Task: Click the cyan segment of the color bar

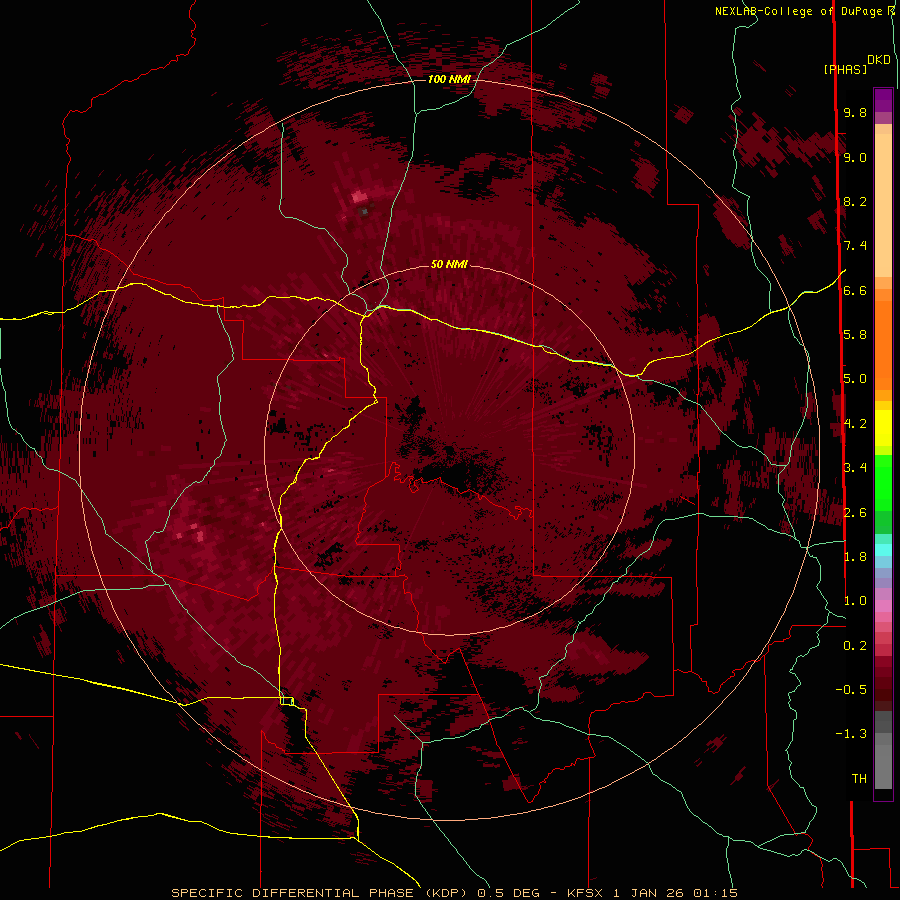Action: (x=883, y=550)
